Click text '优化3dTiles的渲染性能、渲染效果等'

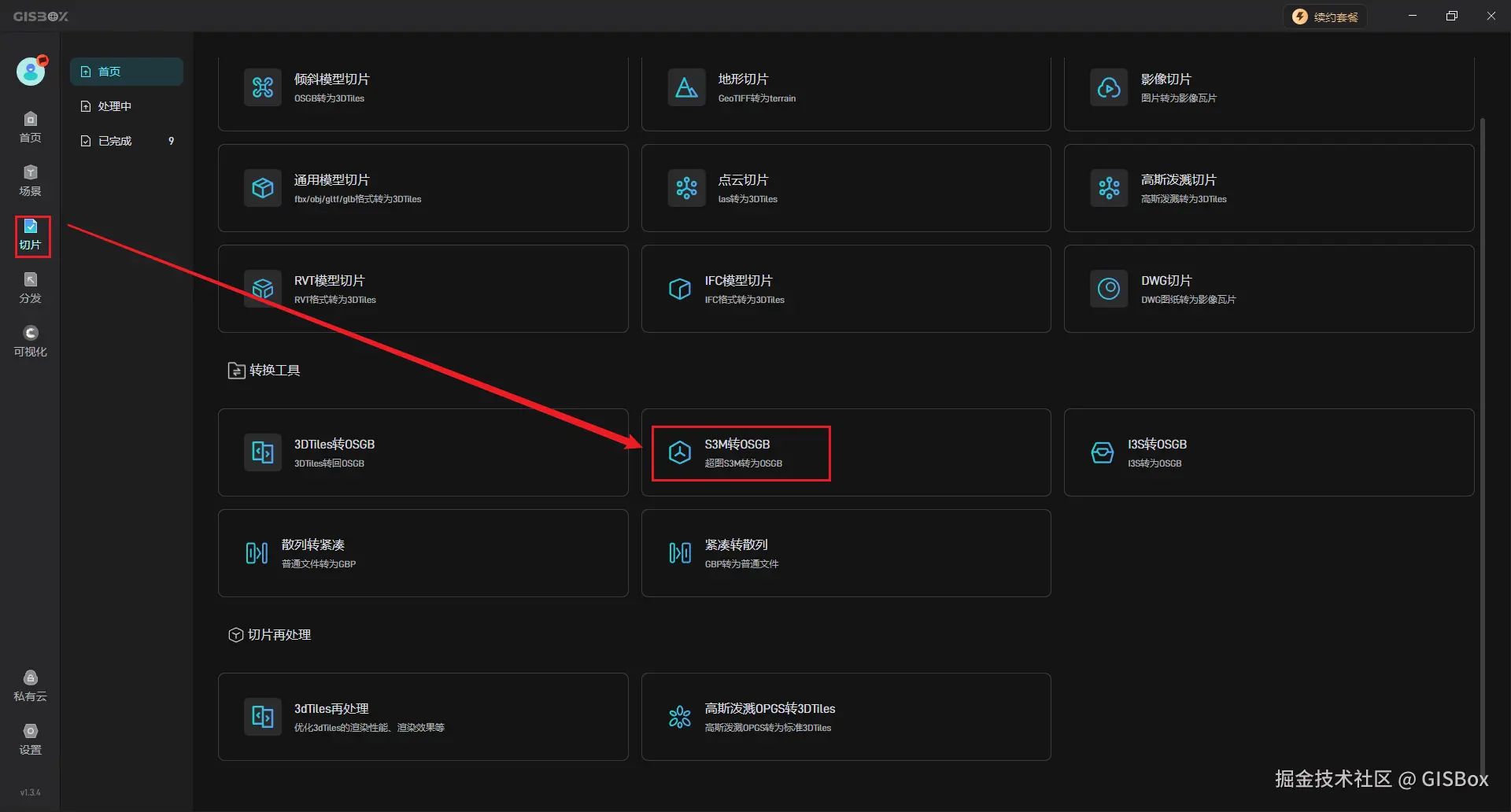(x=369, y=728)
